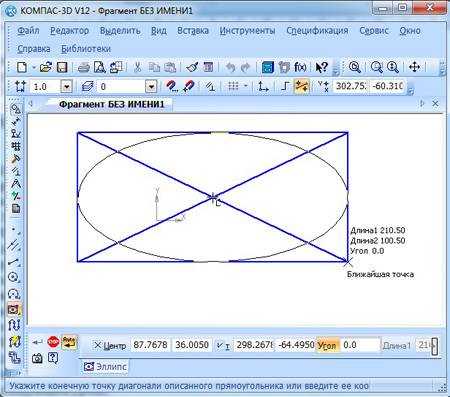Open the Файл menu
Viewport: 450px width, 397px height.
(x=28, y=31)
